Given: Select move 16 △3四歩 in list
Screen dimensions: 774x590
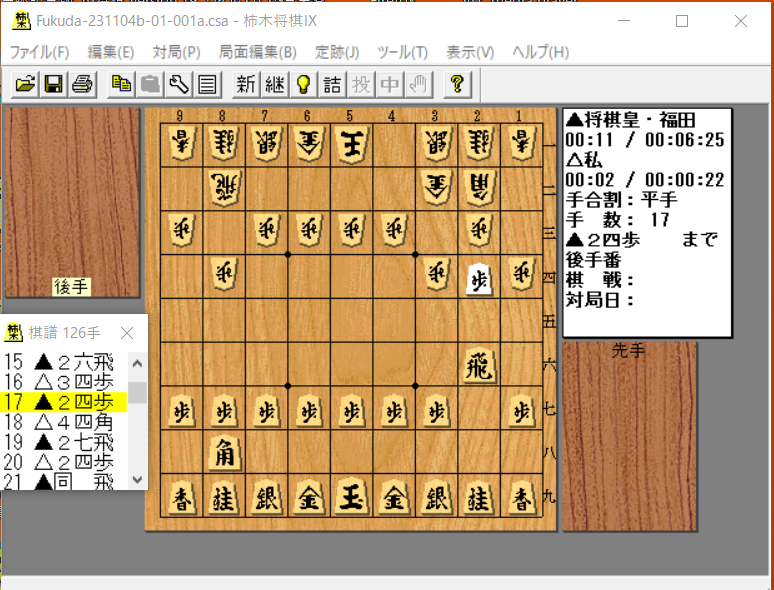Looking at the screenshot, I should point(64,382).
